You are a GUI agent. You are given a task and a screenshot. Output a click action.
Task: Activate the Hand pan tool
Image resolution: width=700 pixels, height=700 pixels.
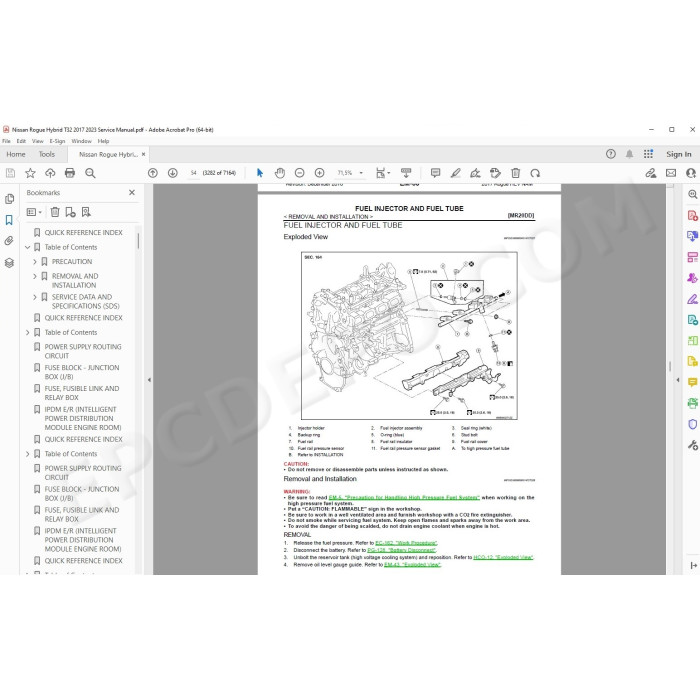point(280,173)
